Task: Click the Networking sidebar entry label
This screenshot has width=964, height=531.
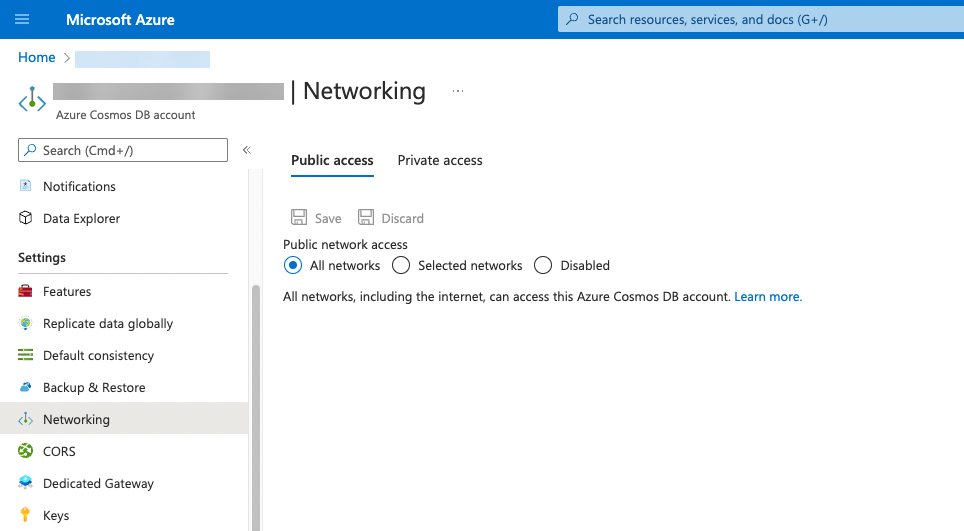Action: click(x=76, y=419)
